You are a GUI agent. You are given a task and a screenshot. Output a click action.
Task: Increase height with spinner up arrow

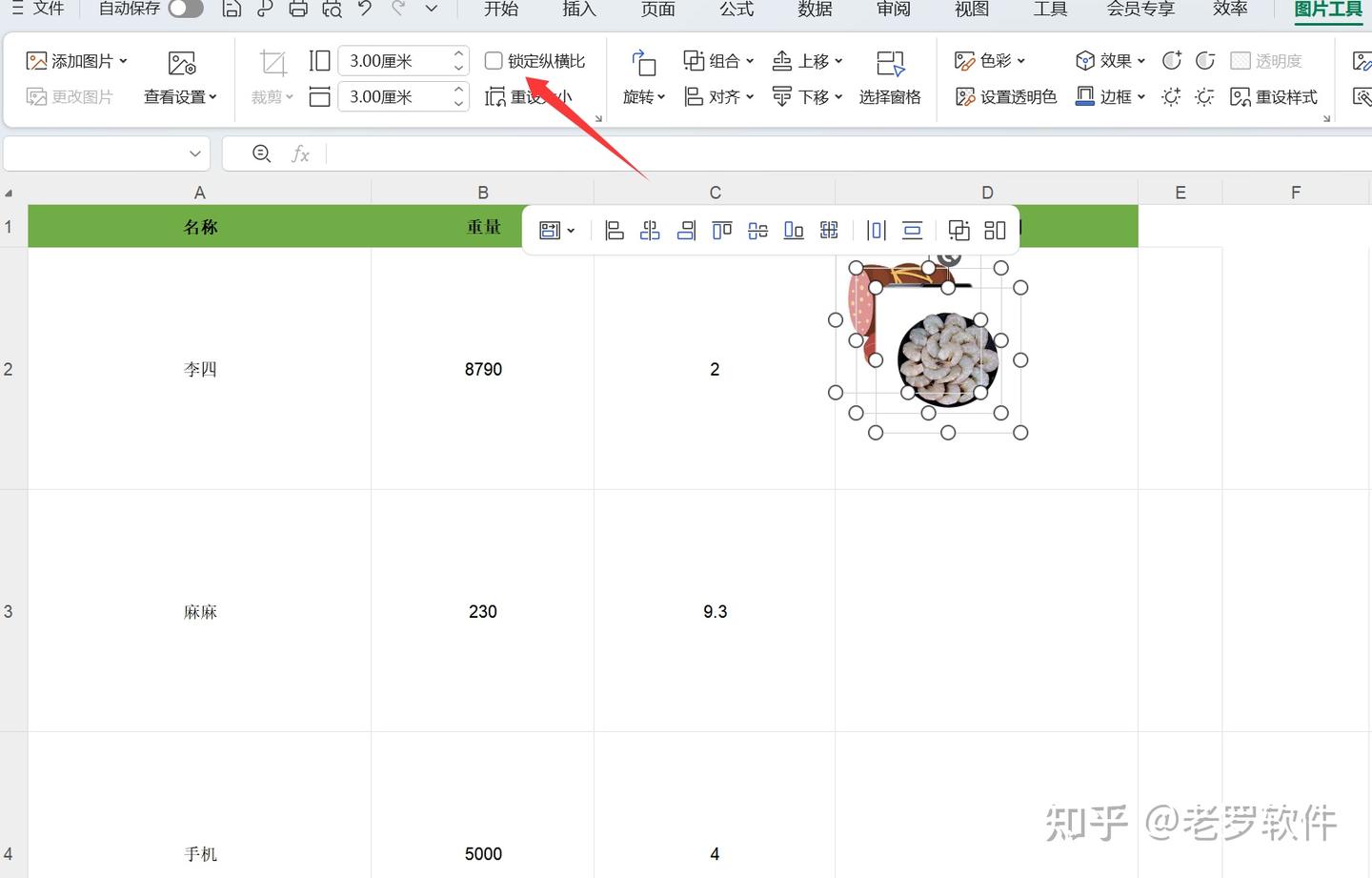coord(458,53)
